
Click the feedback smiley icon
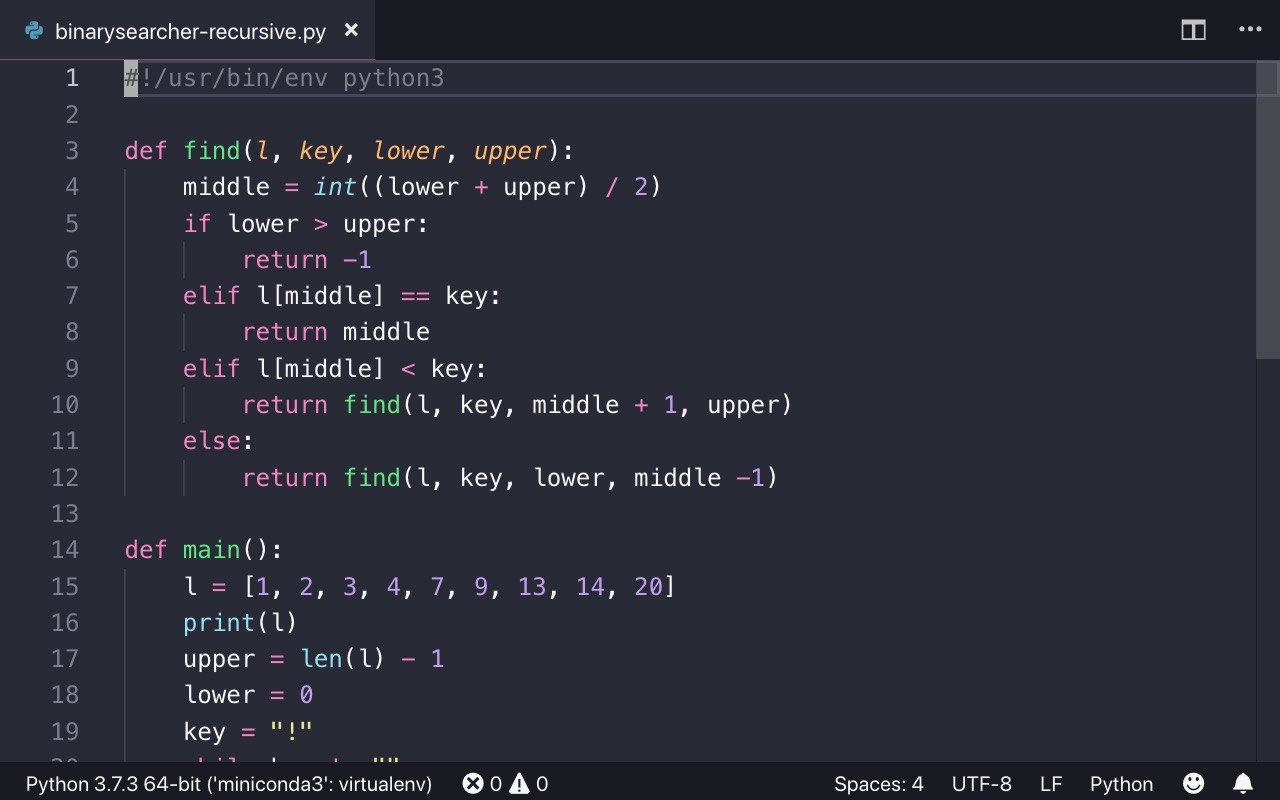click(x=1193, y=783)
